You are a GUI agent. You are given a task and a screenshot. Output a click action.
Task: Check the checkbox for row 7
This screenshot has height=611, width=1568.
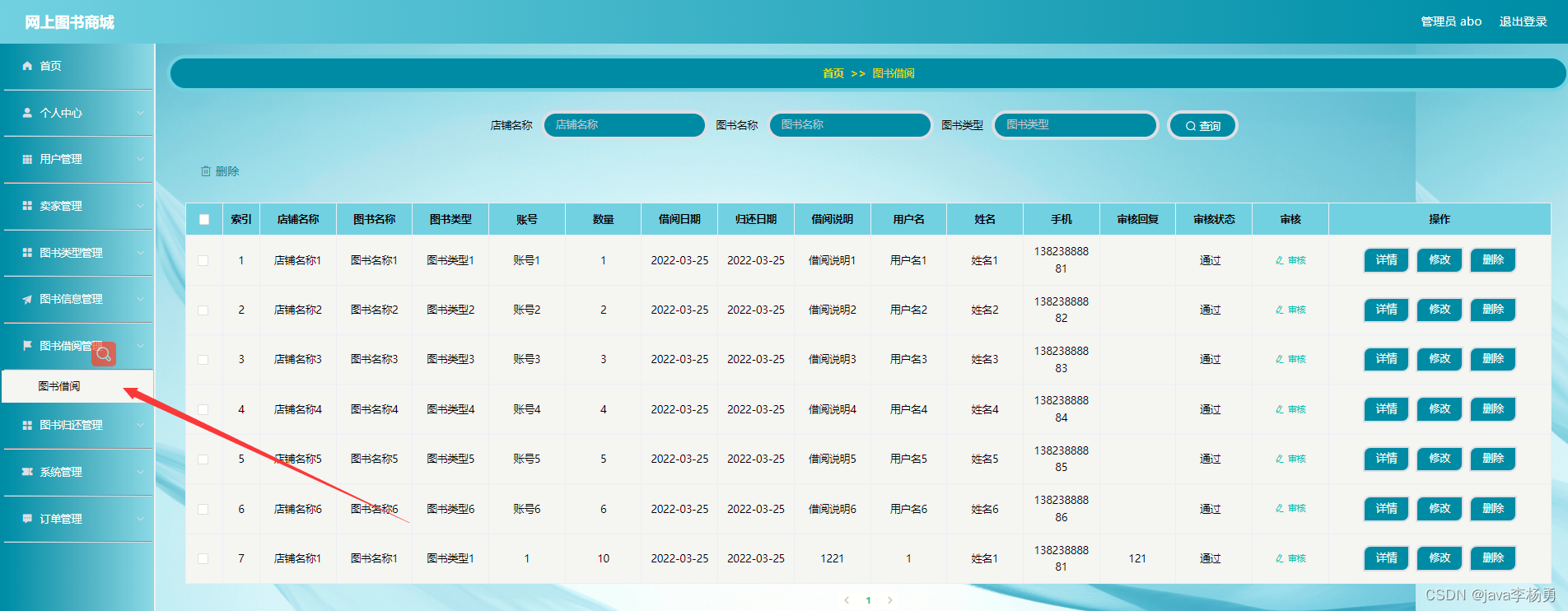(203, 558)
